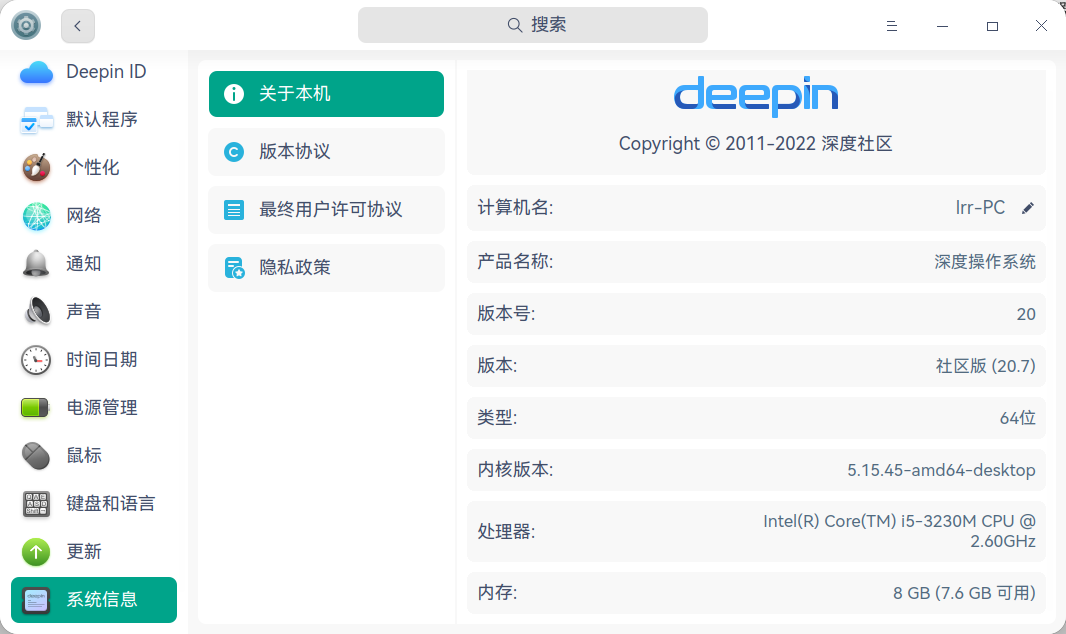Close the Control Center window
The image size is (1066, 634).
(1042, 26)
